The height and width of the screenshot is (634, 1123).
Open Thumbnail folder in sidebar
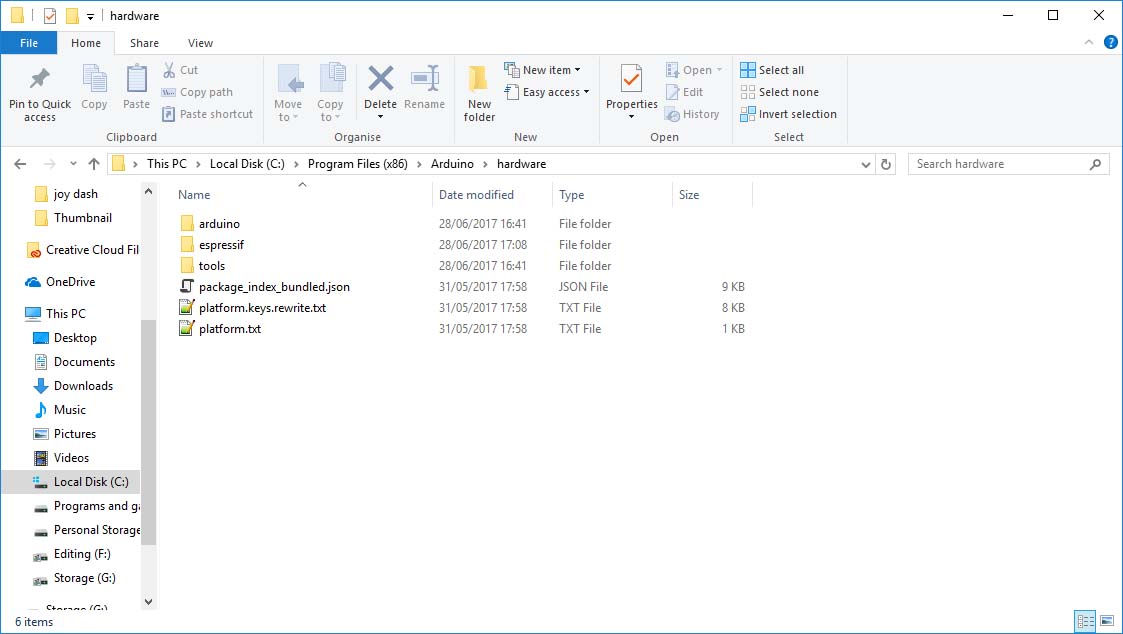pyautogui.click(x=82, y=218)
